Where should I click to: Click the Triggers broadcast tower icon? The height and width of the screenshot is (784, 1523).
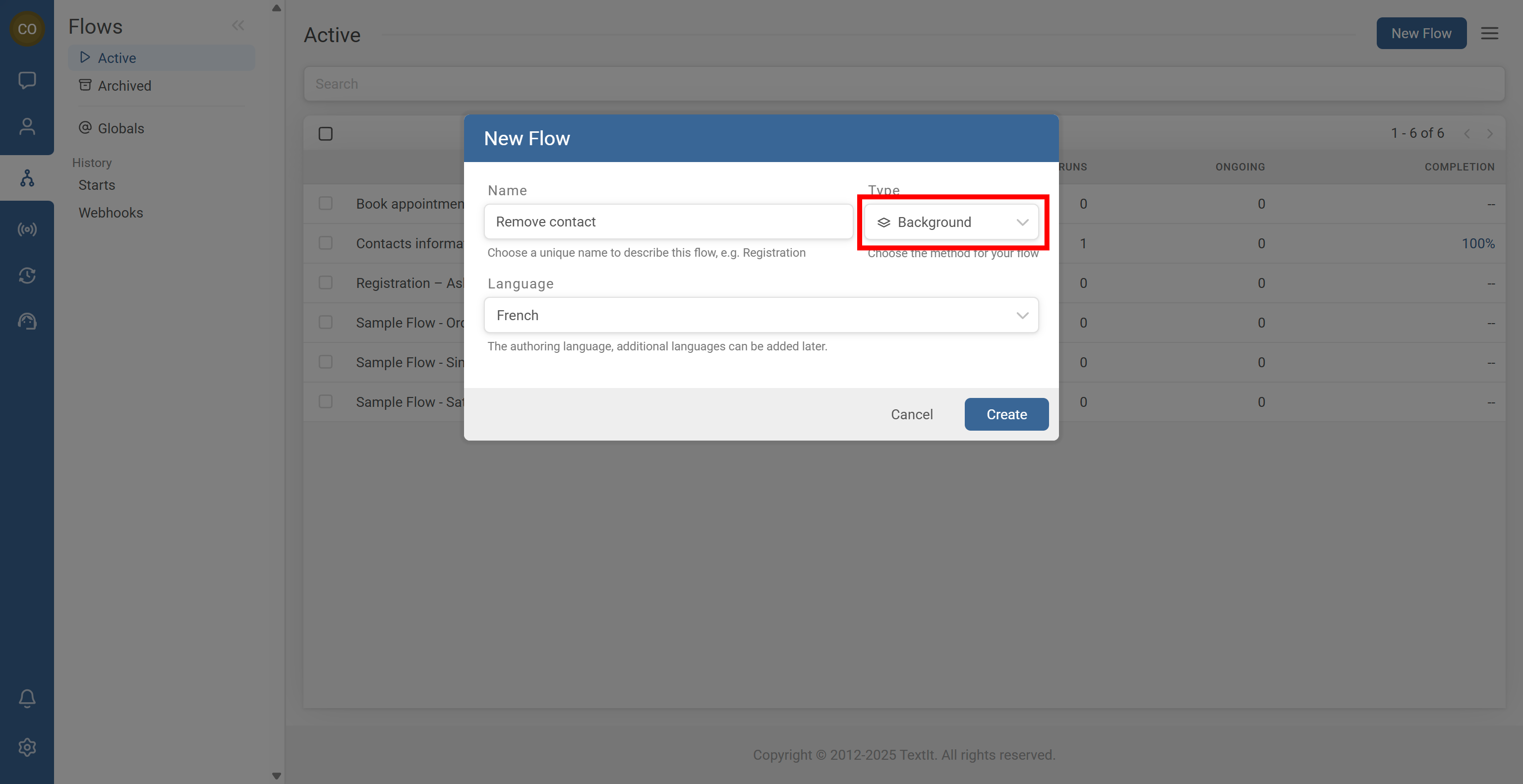27,229
